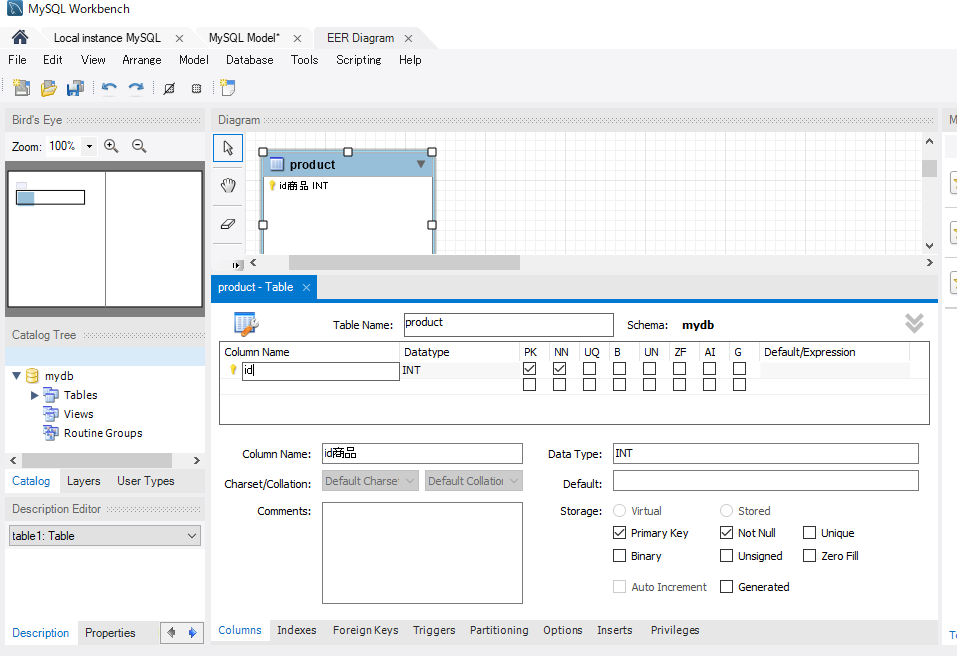Open the Zoom percentage dropdown

coord(89,146)
